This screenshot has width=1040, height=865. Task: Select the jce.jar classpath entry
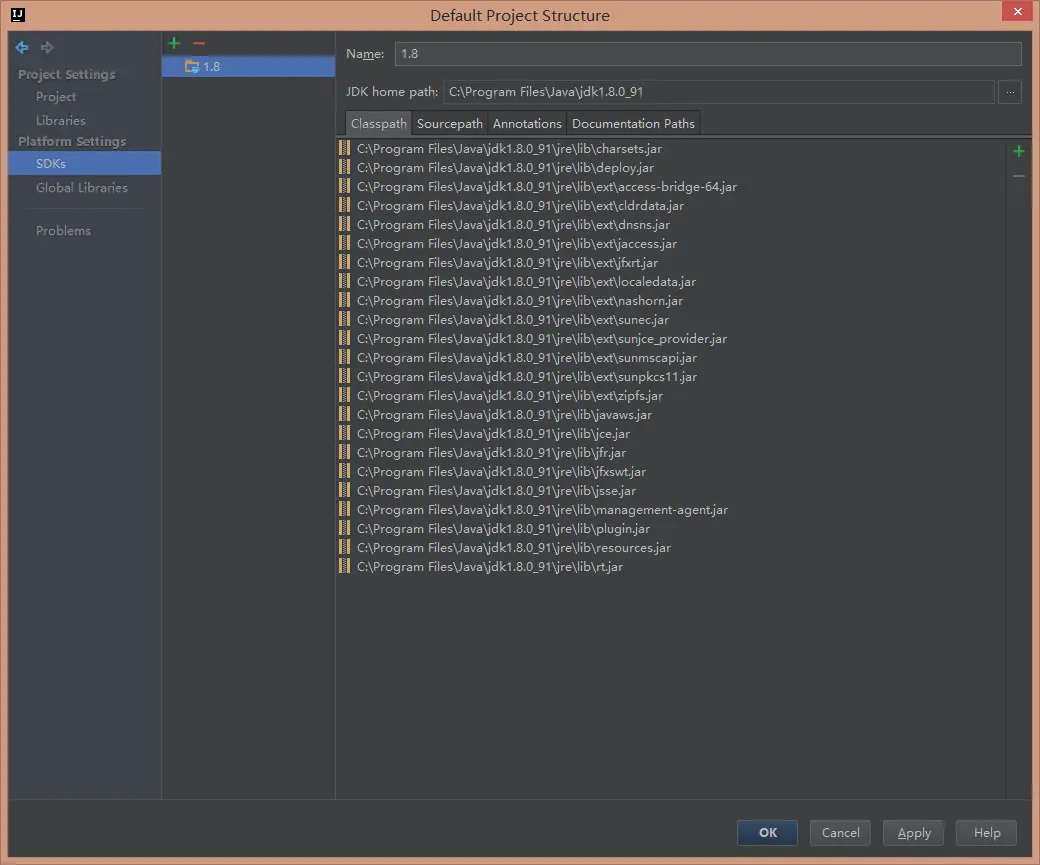493,433
